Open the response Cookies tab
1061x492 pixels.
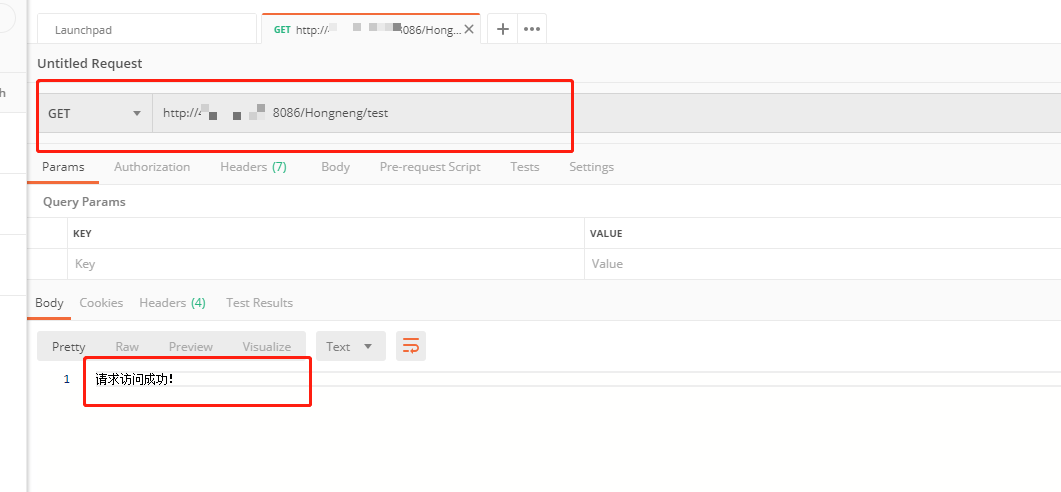(101, 303)
